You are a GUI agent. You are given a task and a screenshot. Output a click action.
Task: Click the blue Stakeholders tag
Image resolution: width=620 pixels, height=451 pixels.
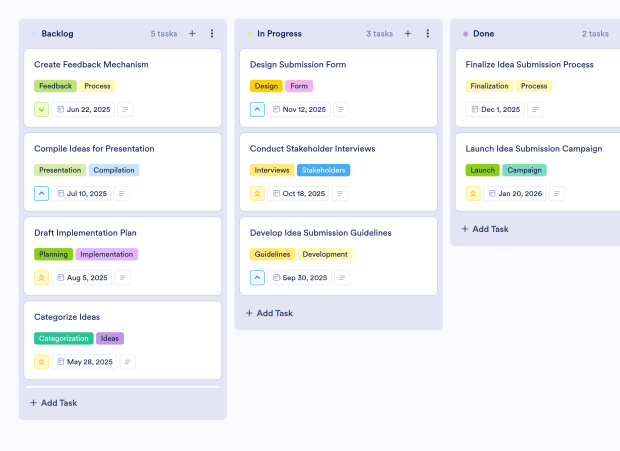tap(324, 170)
